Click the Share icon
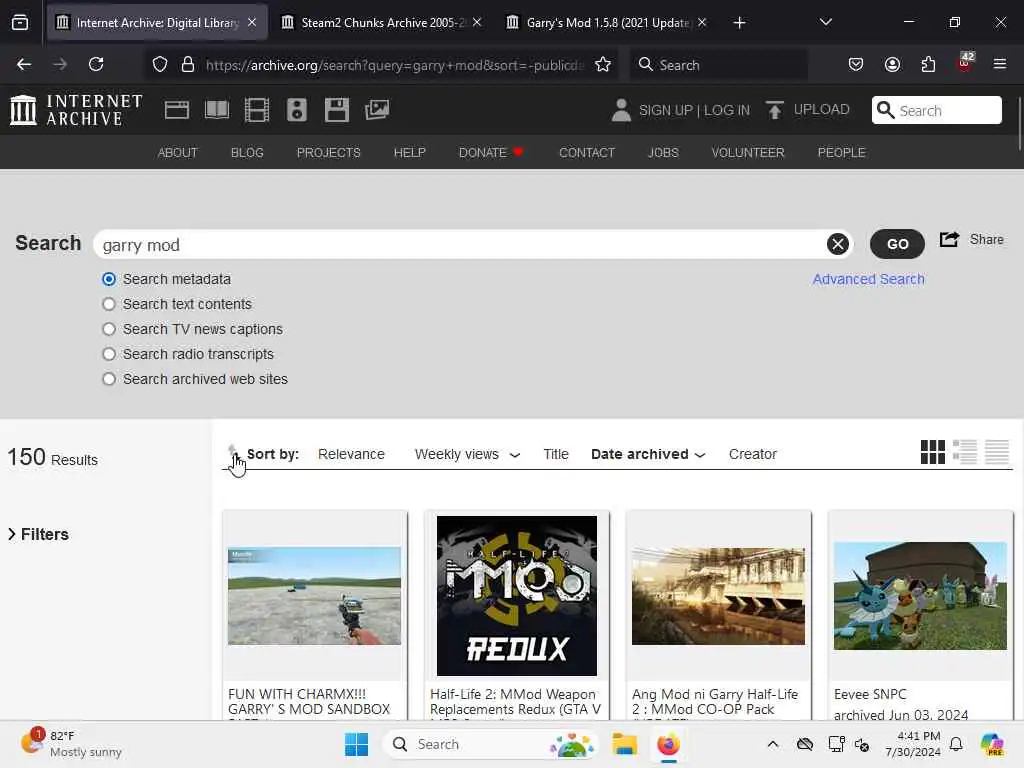 tap(950, 240)
